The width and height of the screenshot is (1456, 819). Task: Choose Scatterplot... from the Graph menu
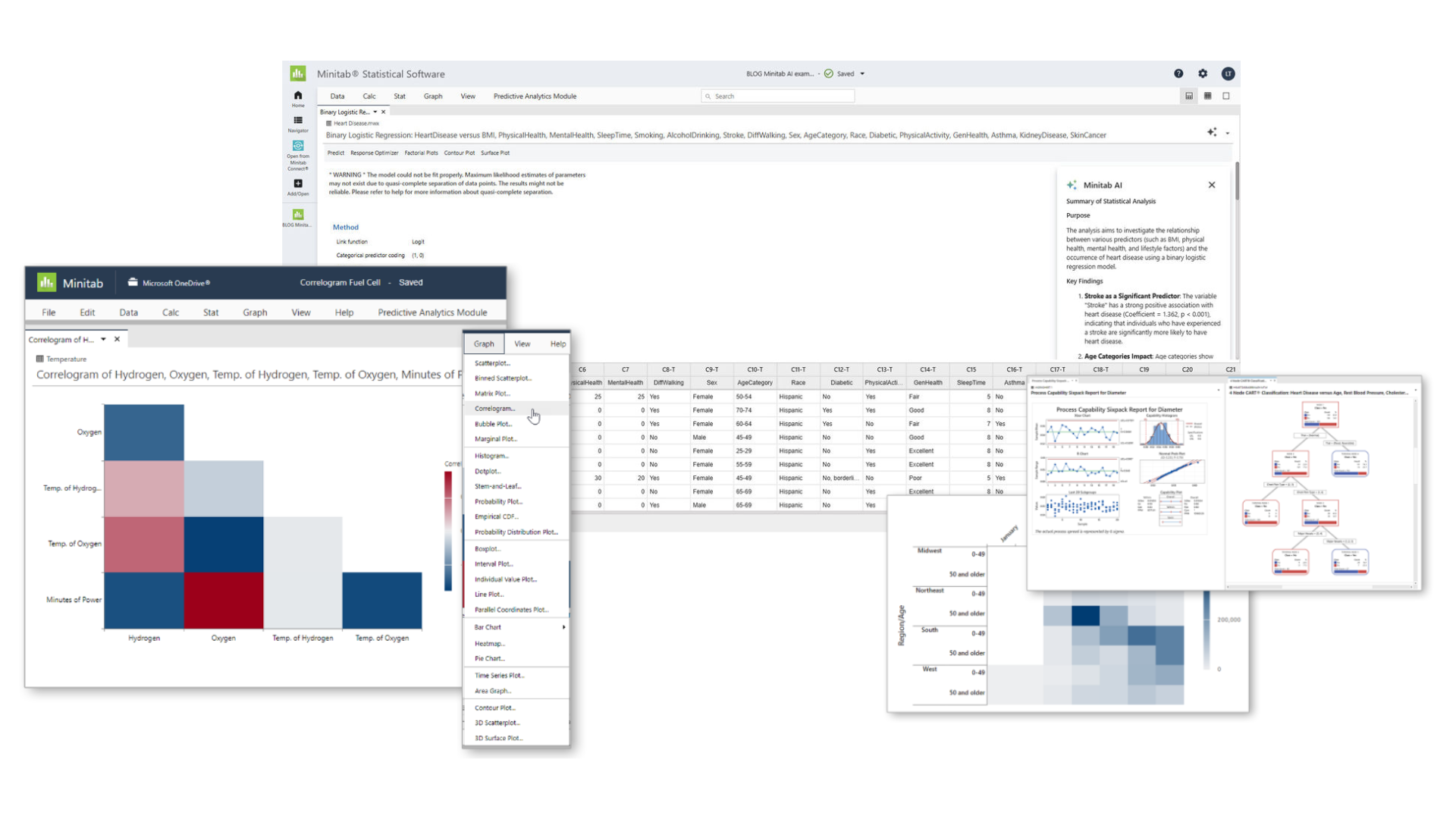click(516, 363)
